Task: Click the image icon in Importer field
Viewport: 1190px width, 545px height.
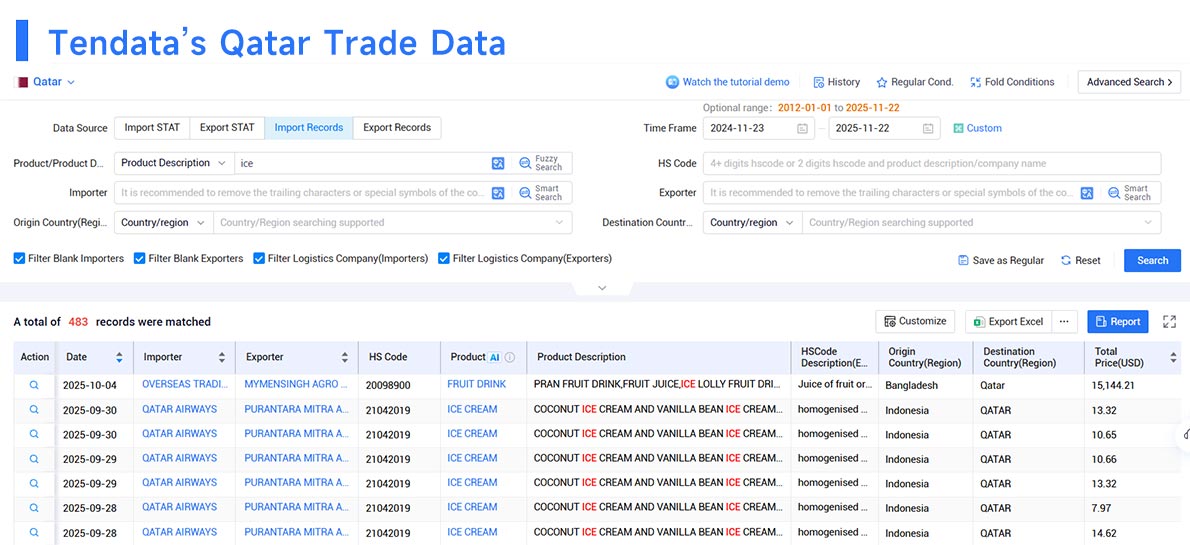Action: (x=498, y=193)
